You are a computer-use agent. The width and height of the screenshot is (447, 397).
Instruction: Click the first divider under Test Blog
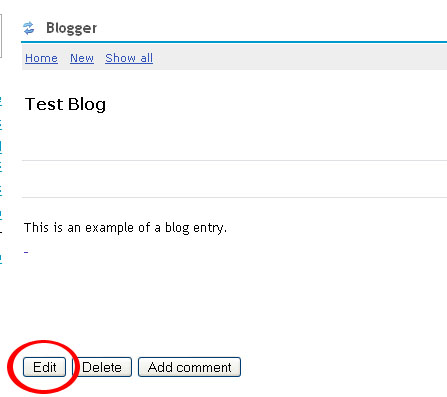click(234, 161)
